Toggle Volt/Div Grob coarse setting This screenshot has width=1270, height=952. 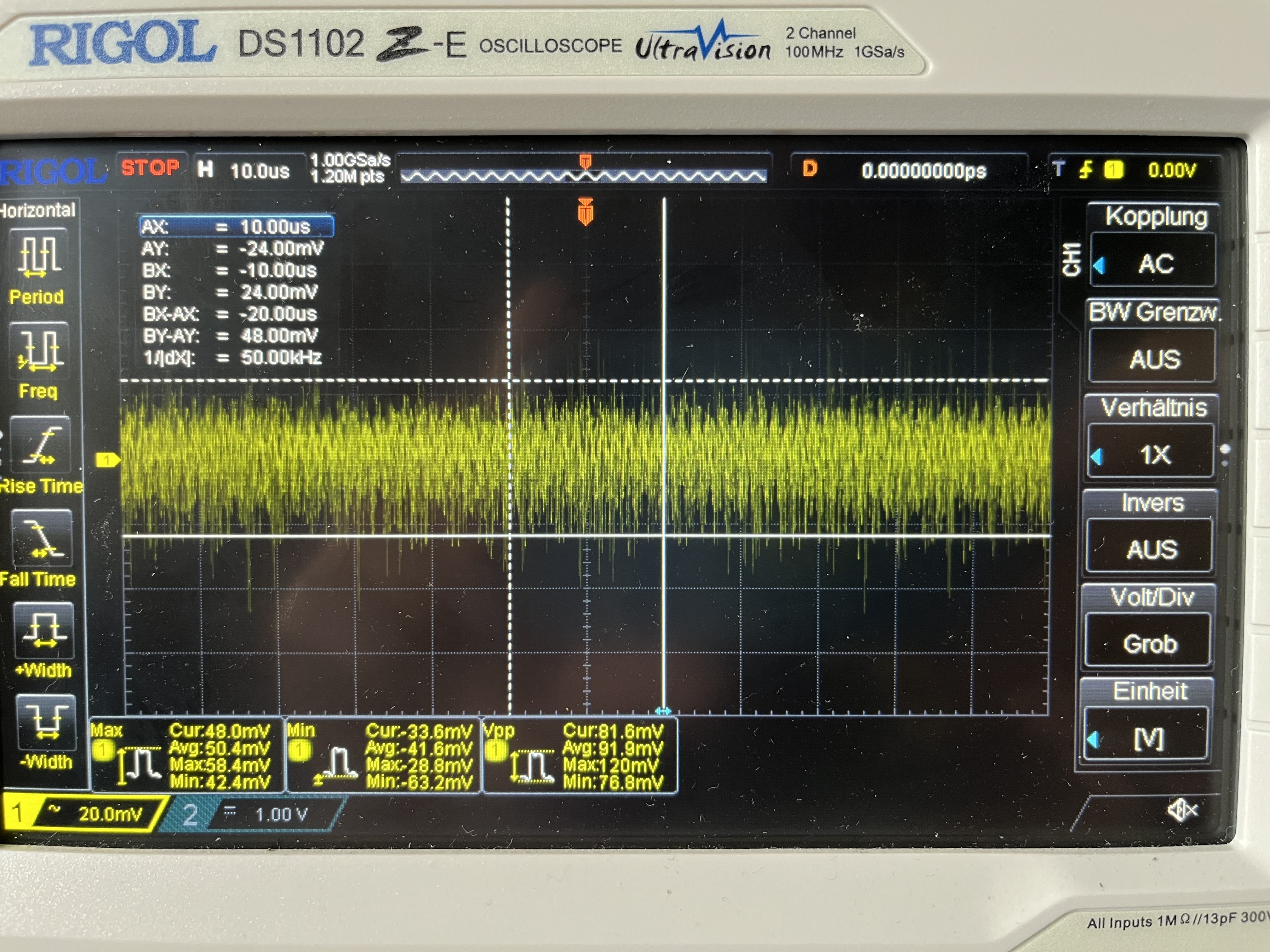1151,643
